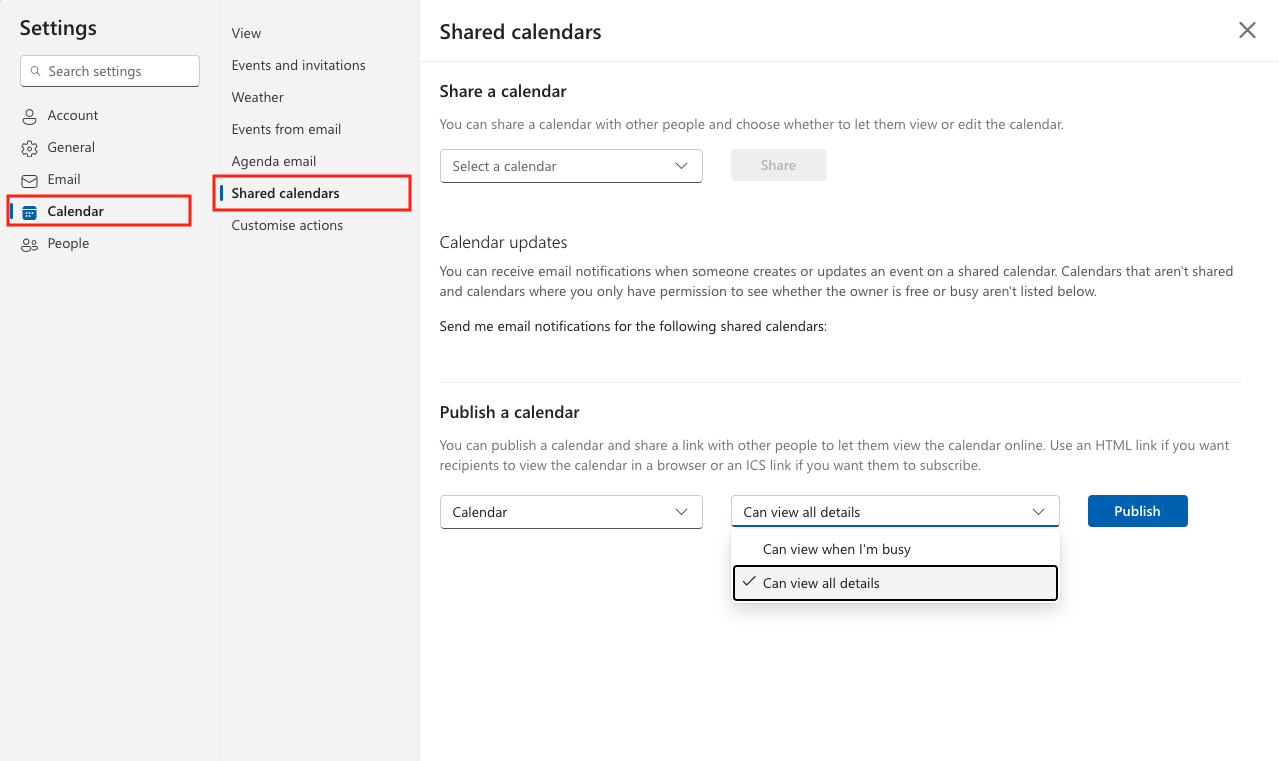This screenshot has height=761, width=1279.
Task: Click 'Send me email notifications' text line
Action: pos(633,326)
